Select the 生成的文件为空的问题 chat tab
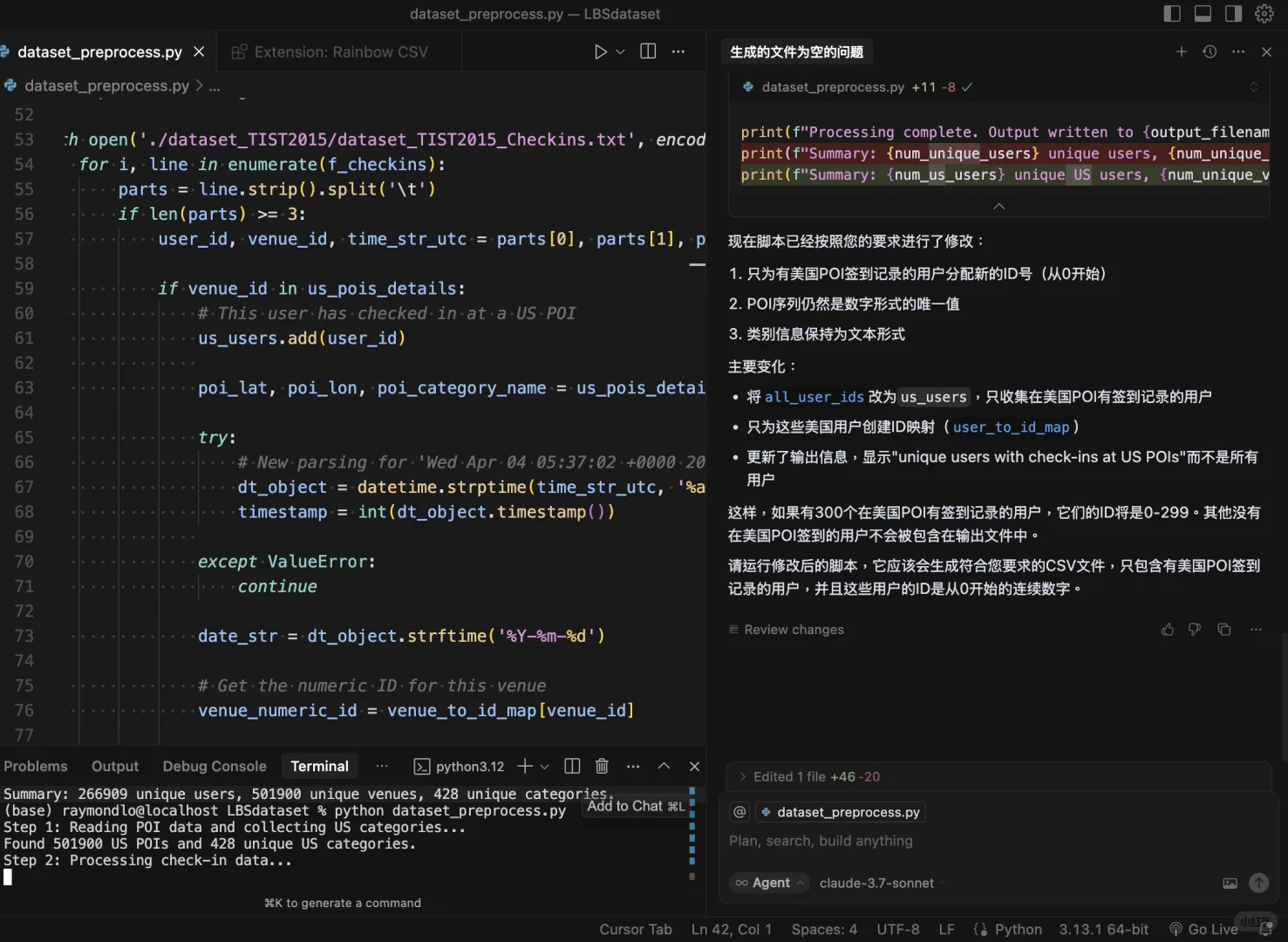 796,52
